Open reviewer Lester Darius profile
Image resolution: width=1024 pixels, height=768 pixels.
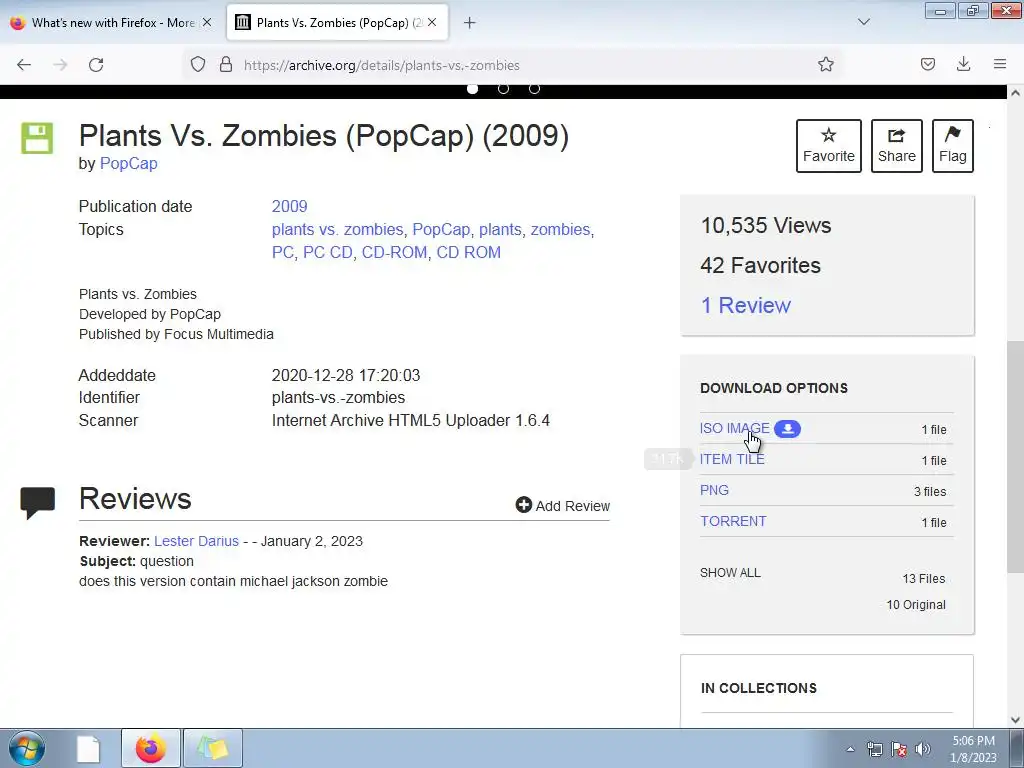click(x=197, y=541)
